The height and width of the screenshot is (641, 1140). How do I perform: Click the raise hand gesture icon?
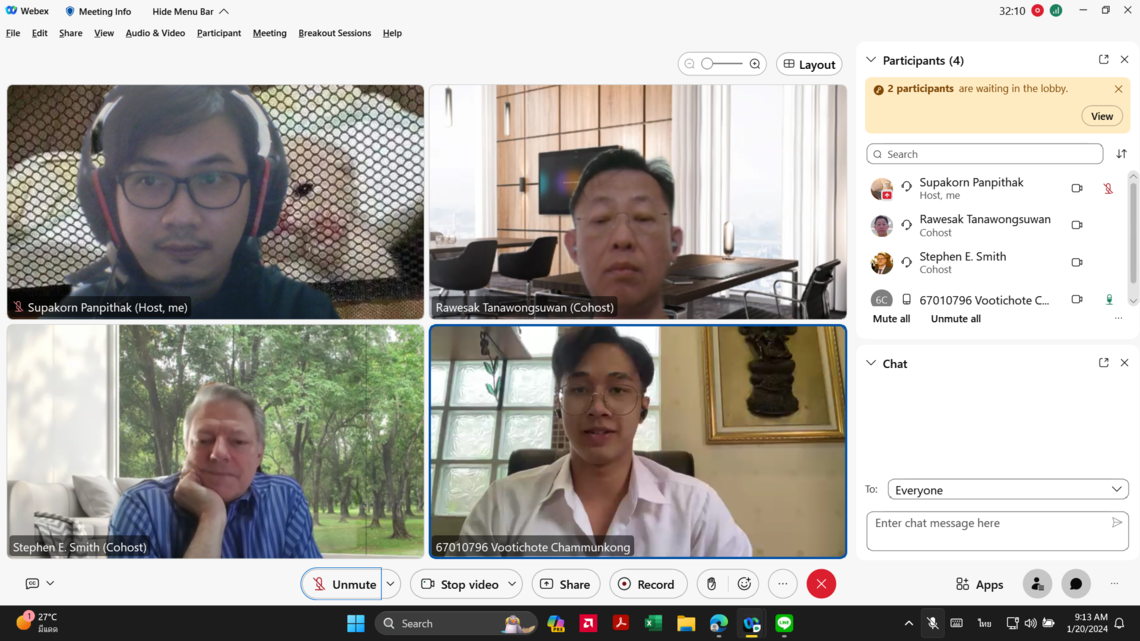tap(711, 584)
